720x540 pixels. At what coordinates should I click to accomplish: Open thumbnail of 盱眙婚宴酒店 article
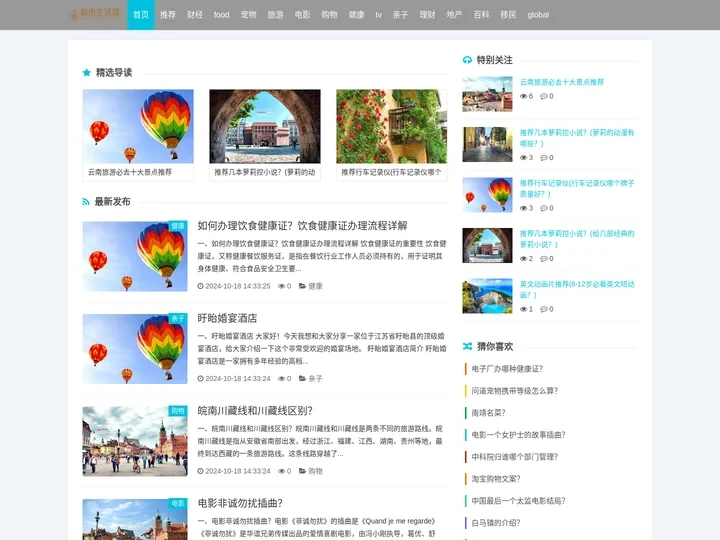coord(135,349)
